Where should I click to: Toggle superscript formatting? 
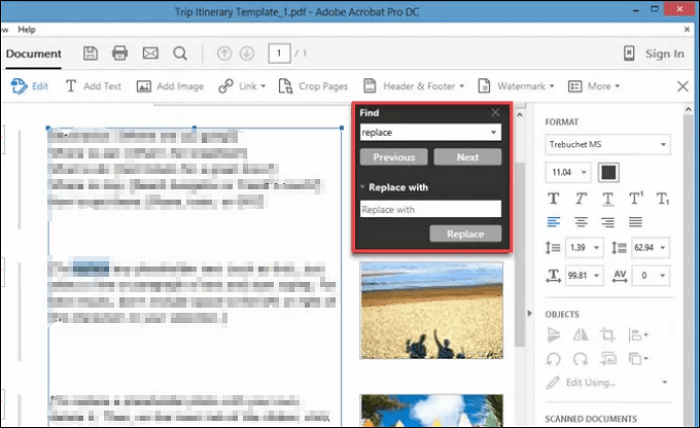(636, 198)
